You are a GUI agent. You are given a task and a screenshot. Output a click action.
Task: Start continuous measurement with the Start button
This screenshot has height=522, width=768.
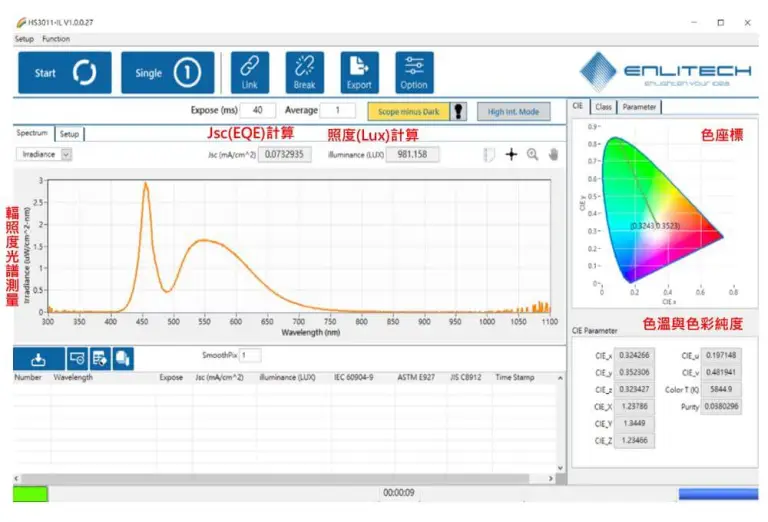tap(65, 72)
